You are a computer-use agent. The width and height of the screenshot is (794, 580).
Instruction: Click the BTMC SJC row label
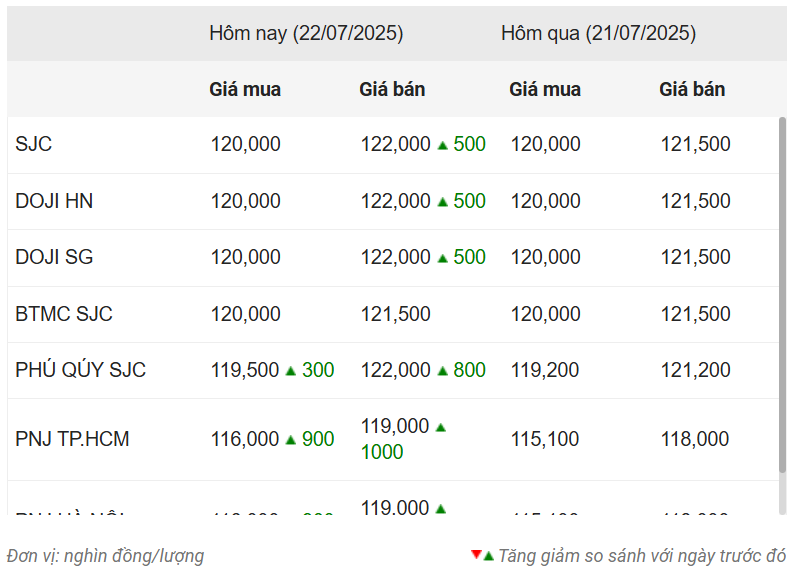coord(64,314)
